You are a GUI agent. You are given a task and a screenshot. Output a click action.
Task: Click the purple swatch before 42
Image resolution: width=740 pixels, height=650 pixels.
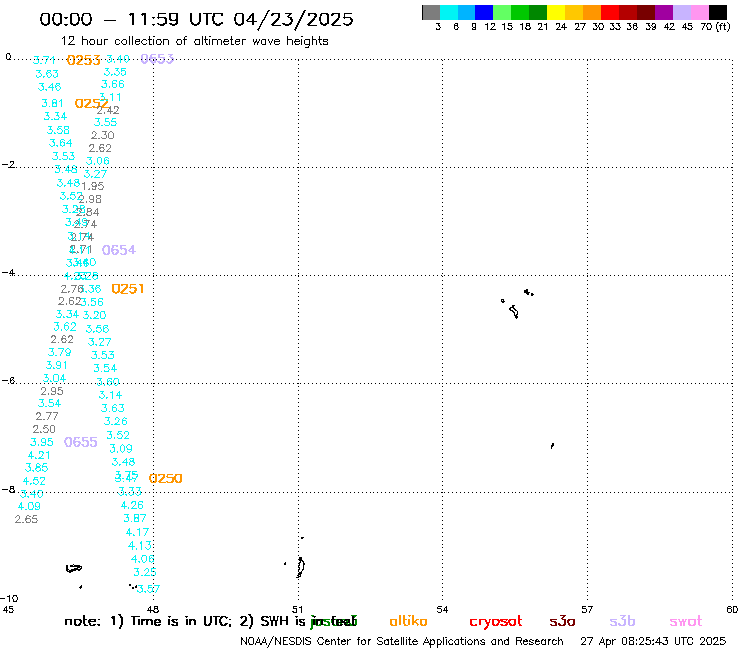(664, 12)
